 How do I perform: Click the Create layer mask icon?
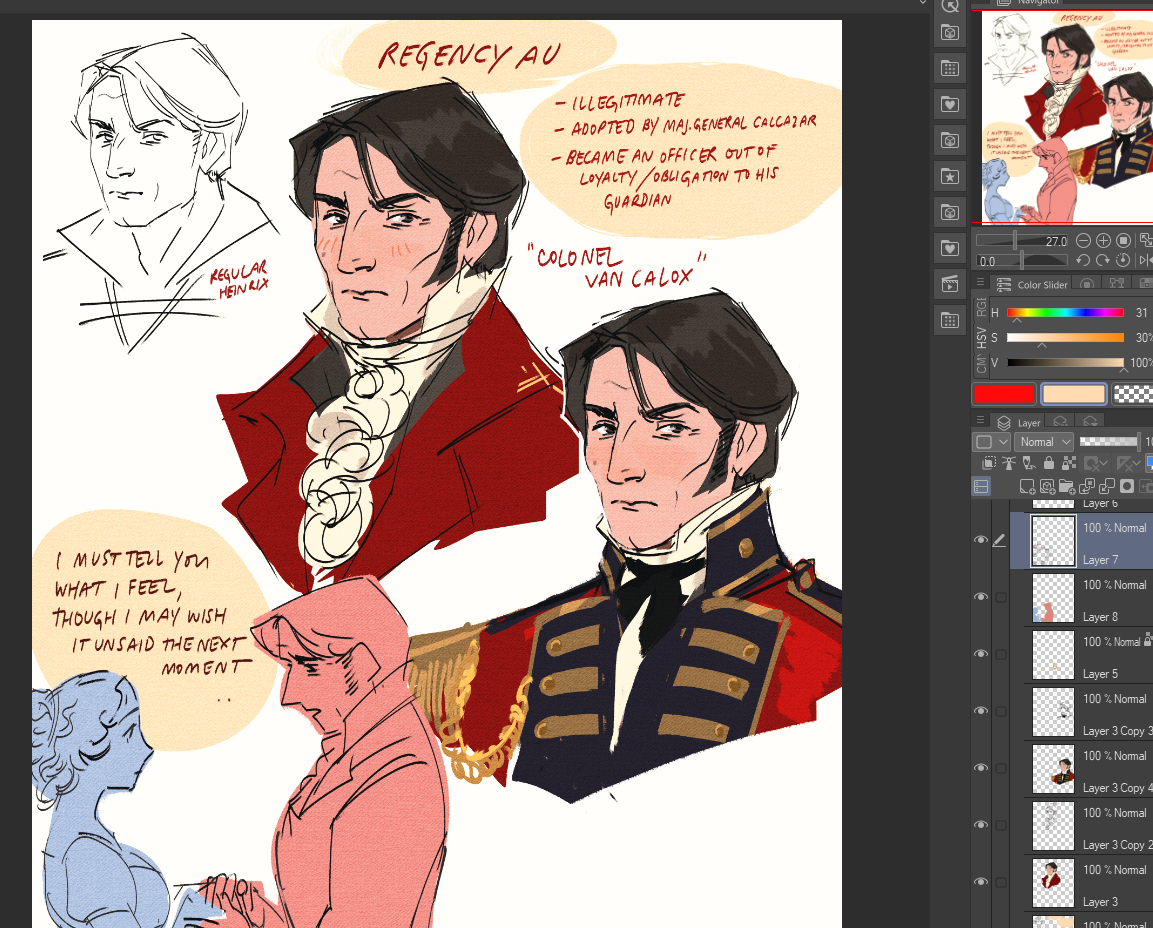tap(1127, 487)
